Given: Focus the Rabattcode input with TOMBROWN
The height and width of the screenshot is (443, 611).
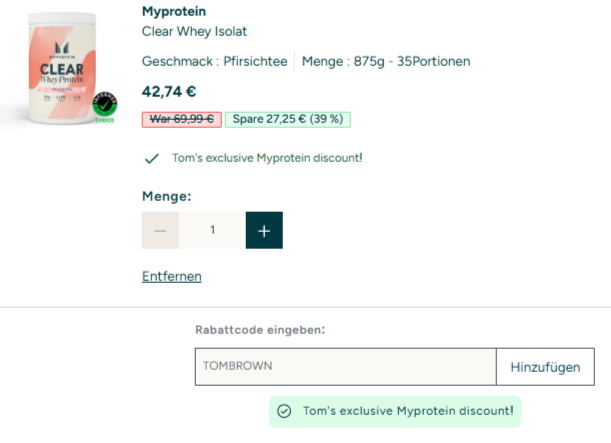Looking at the screenshot, I should tap(345, 367).
